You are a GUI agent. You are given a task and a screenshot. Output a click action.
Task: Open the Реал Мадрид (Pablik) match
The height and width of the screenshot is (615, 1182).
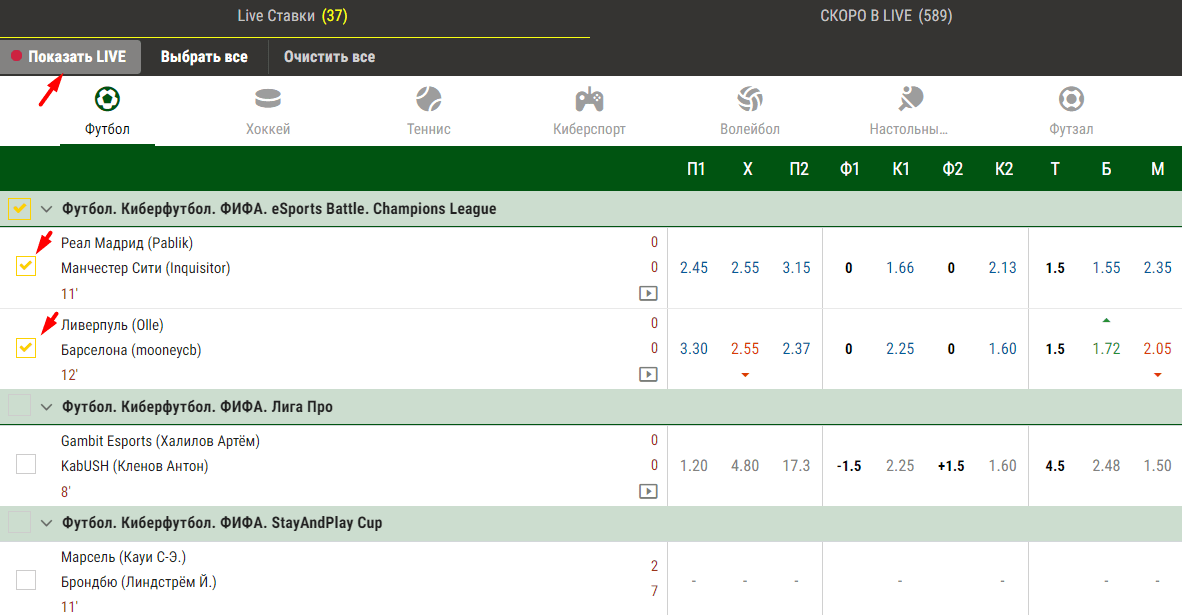(127, 243)
